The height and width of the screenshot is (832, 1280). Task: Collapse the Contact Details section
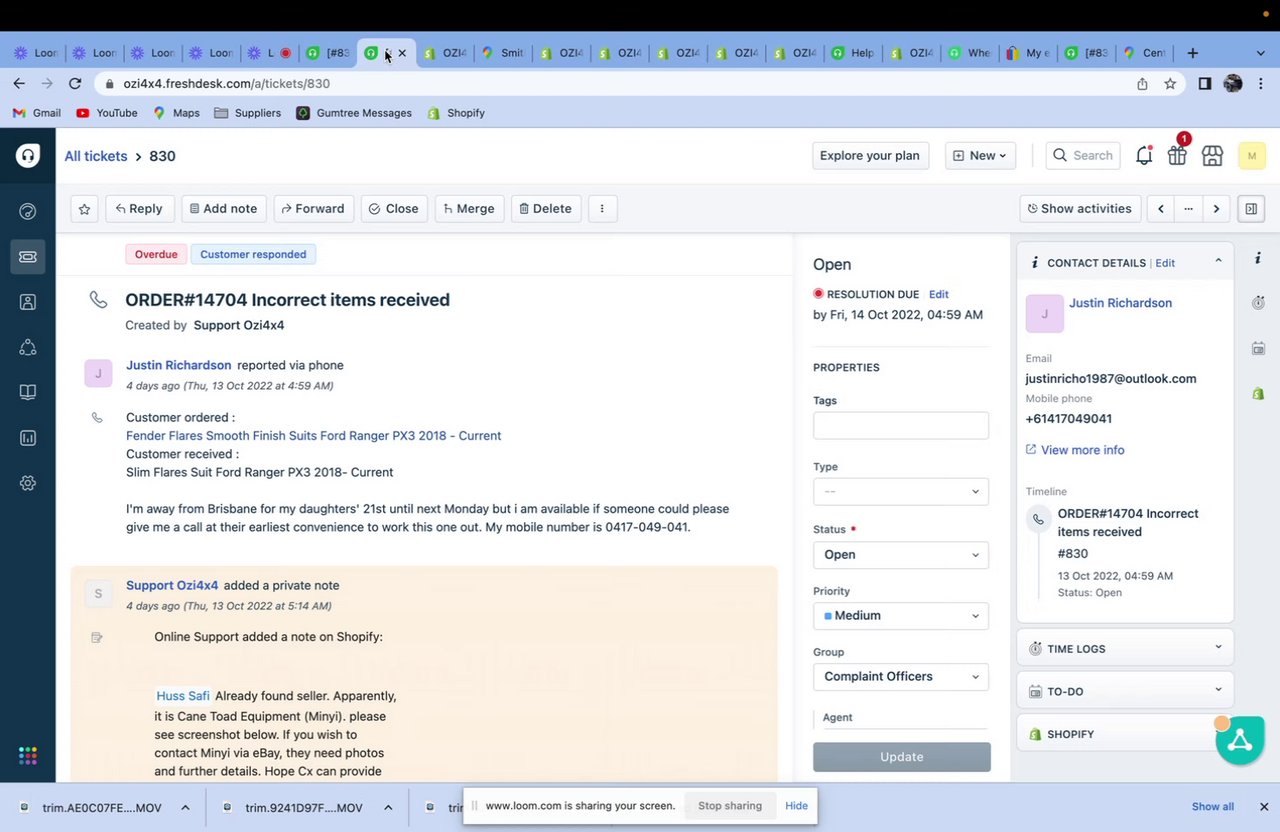click(x=1218, y=261)
